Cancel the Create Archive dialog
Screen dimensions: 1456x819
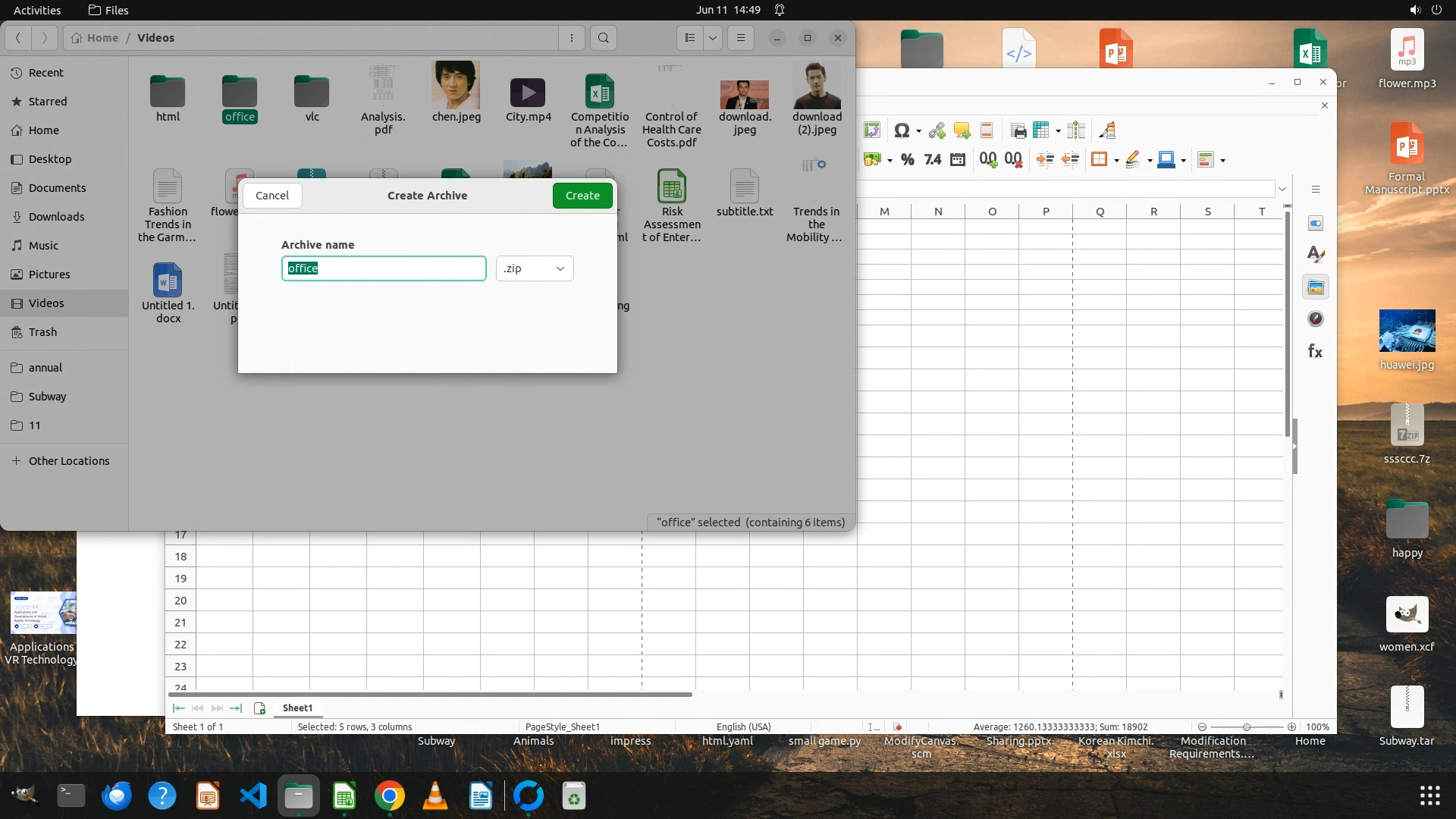(x=271, y=196)
